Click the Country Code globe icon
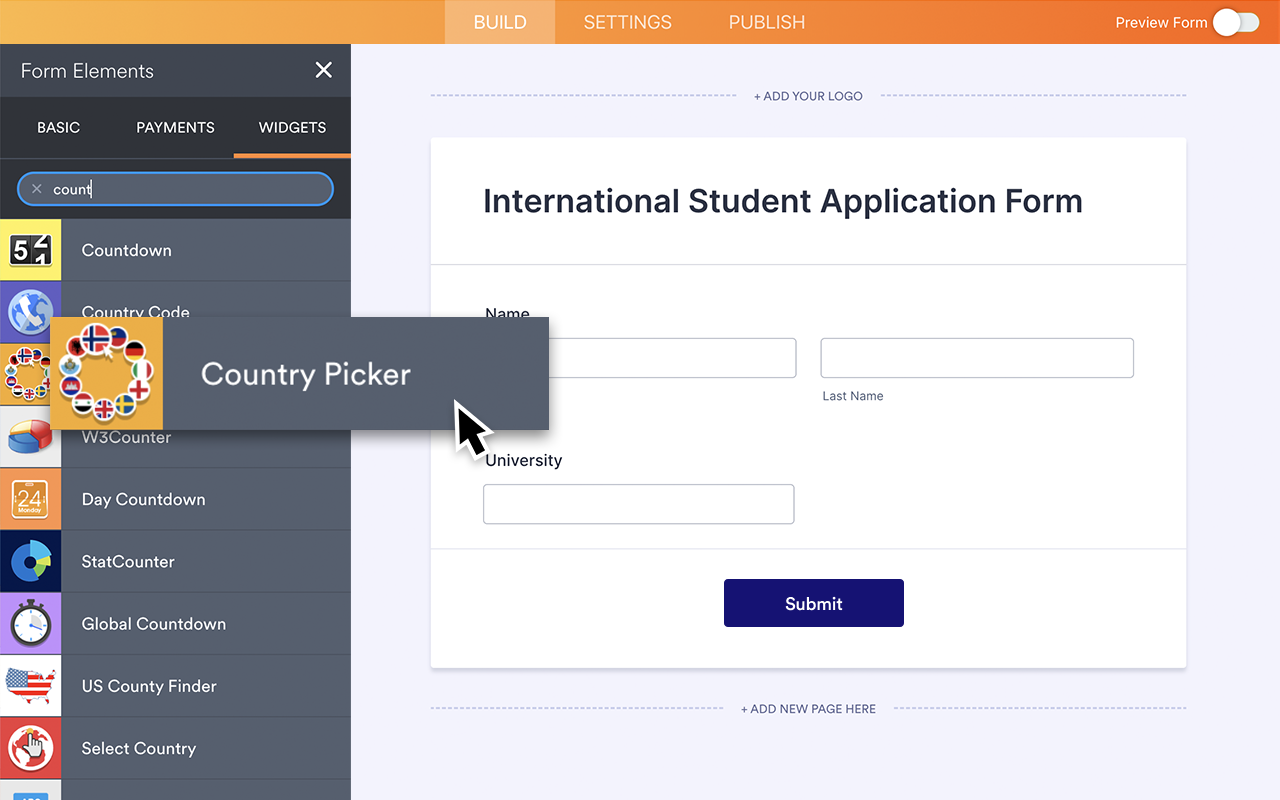1280x800 pixels. (31, 312)
